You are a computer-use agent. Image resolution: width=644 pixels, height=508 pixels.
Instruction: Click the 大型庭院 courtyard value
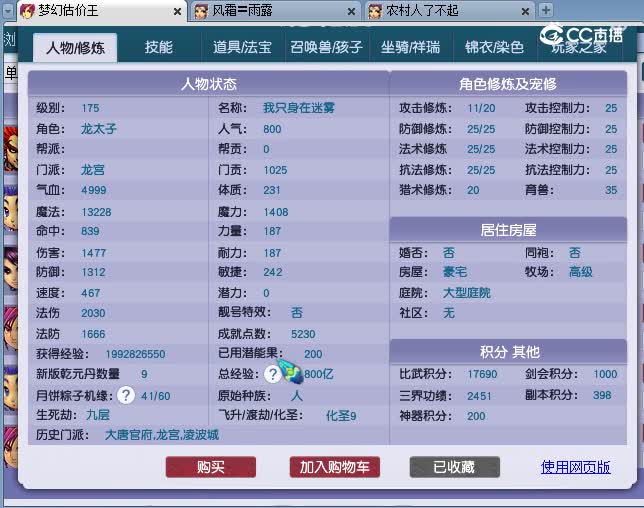tap(467, 293)
